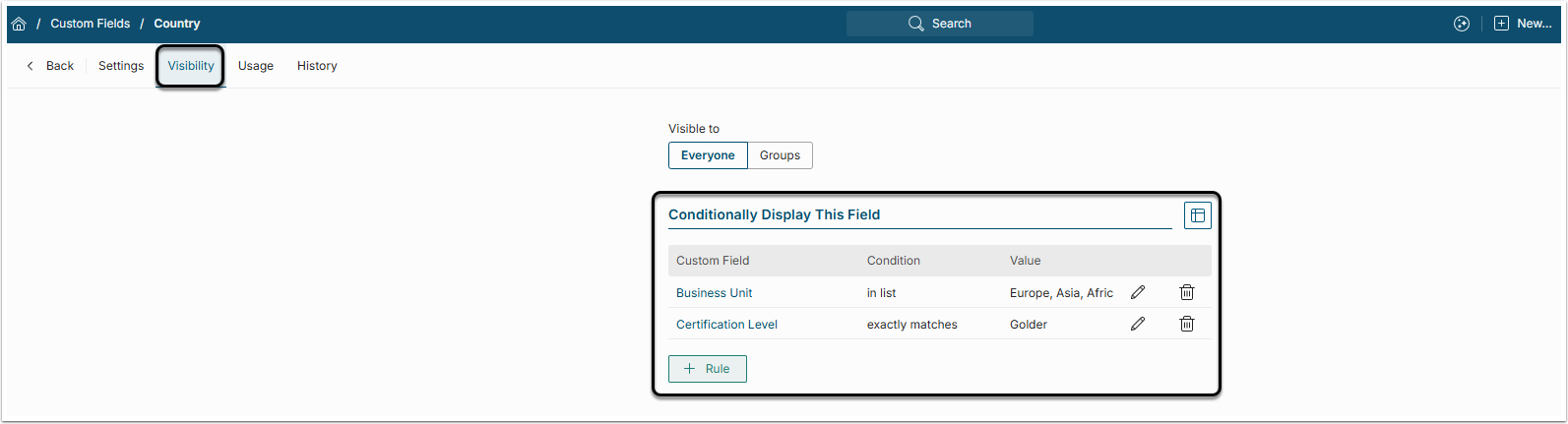This screenshot has height=424, width=1568.
Task: Go back using the Back chevron
Action: tap(31, 66)
